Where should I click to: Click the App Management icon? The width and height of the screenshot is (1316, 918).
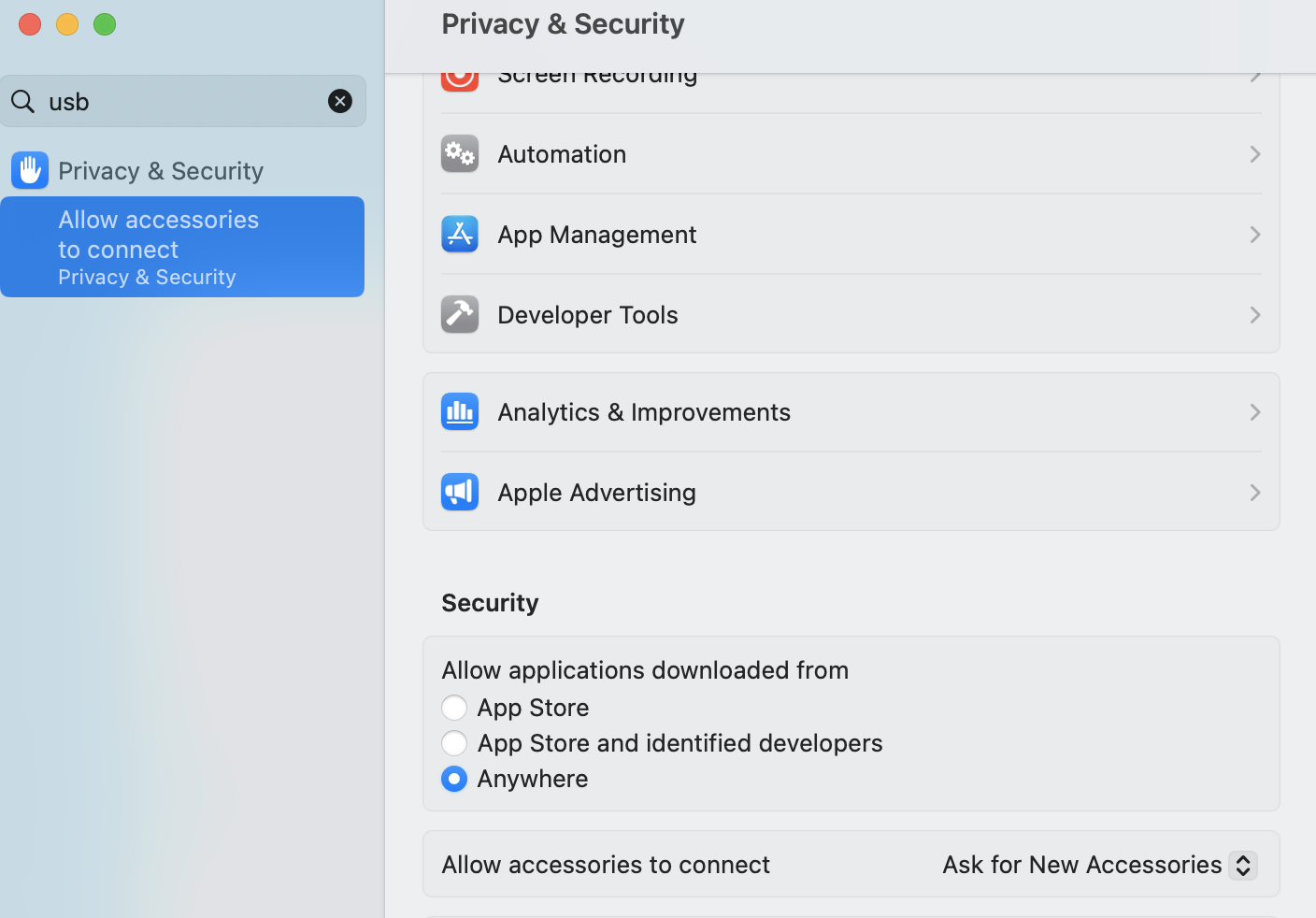(459, 235)
